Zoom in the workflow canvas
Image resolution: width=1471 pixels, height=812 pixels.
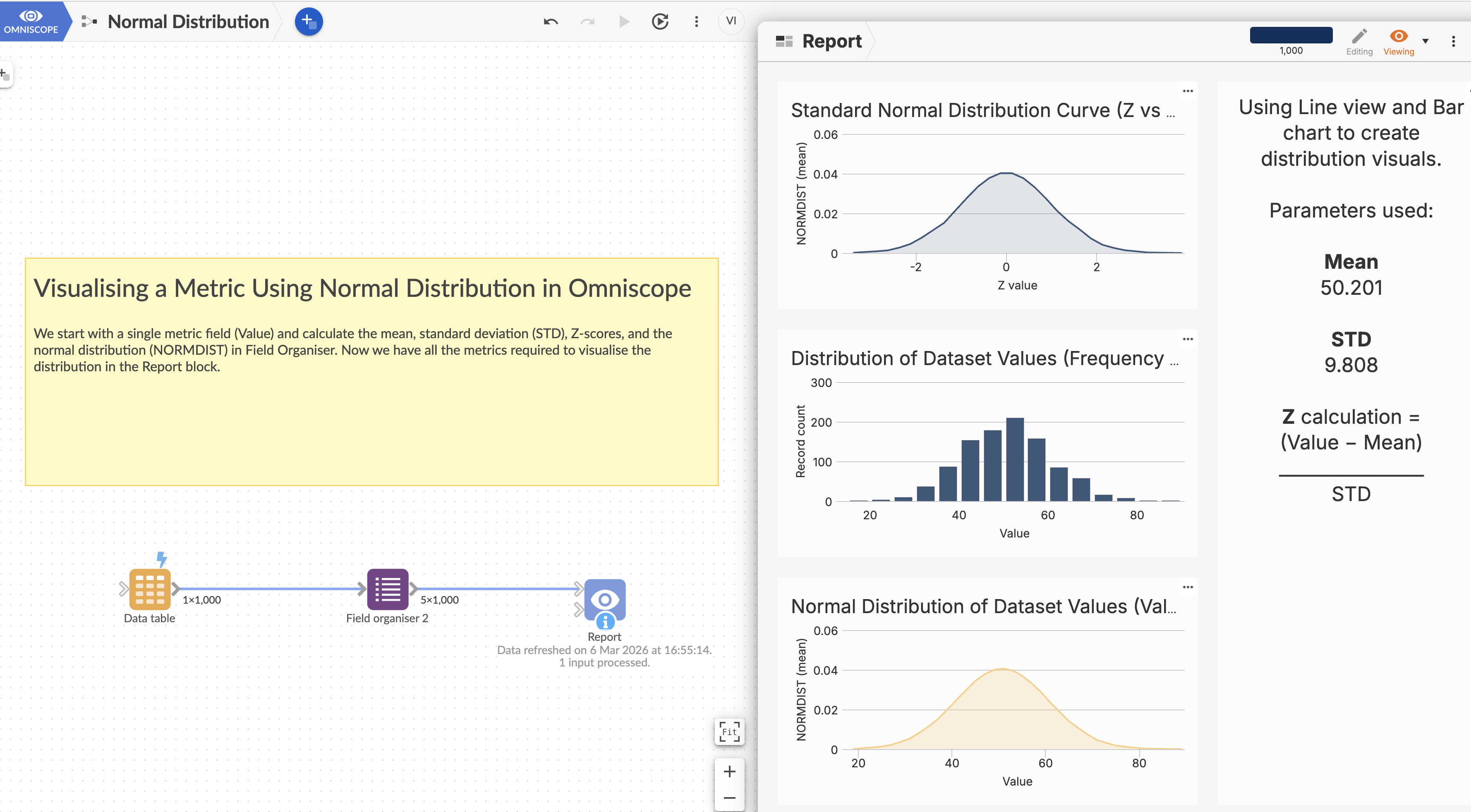[x=729, y=771]
